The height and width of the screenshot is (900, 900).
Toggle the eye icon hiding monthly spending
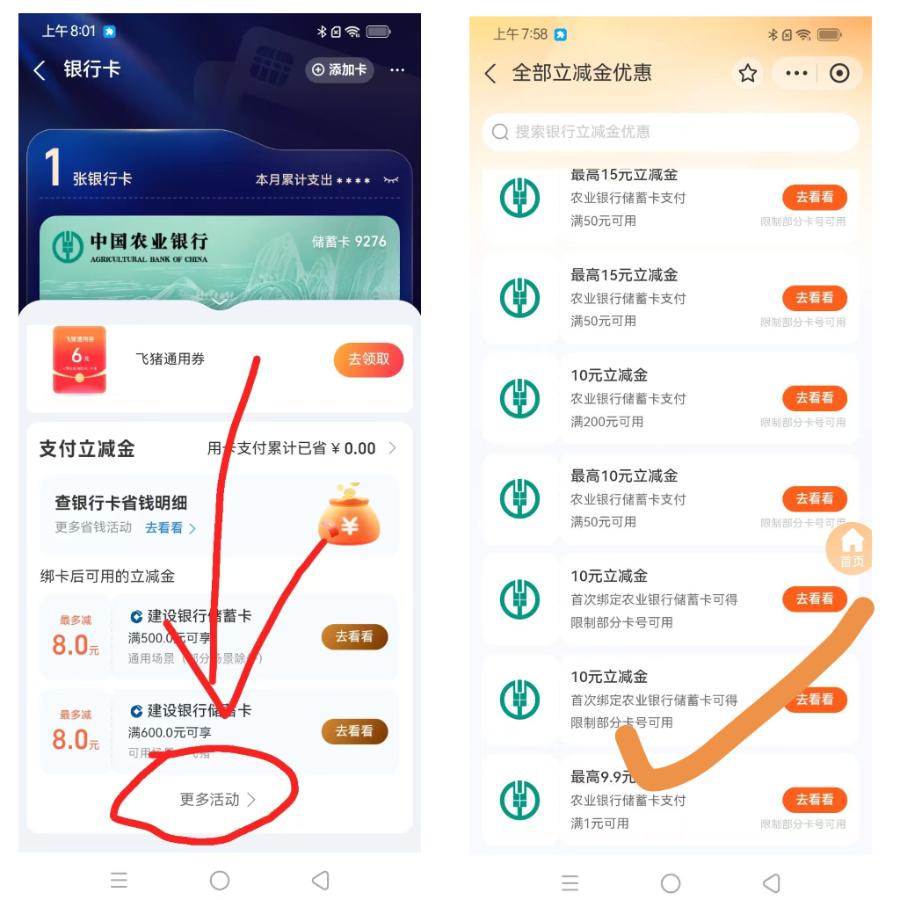[x=391, y=180]
